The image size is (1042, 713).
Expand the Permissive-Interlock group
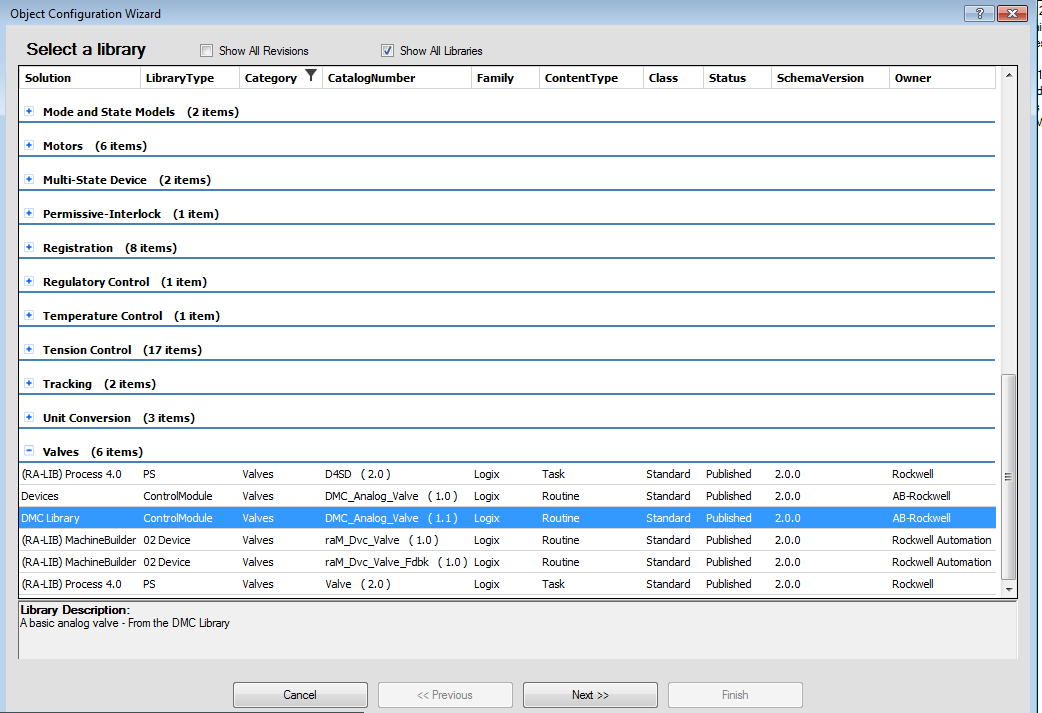pos(29,213)
